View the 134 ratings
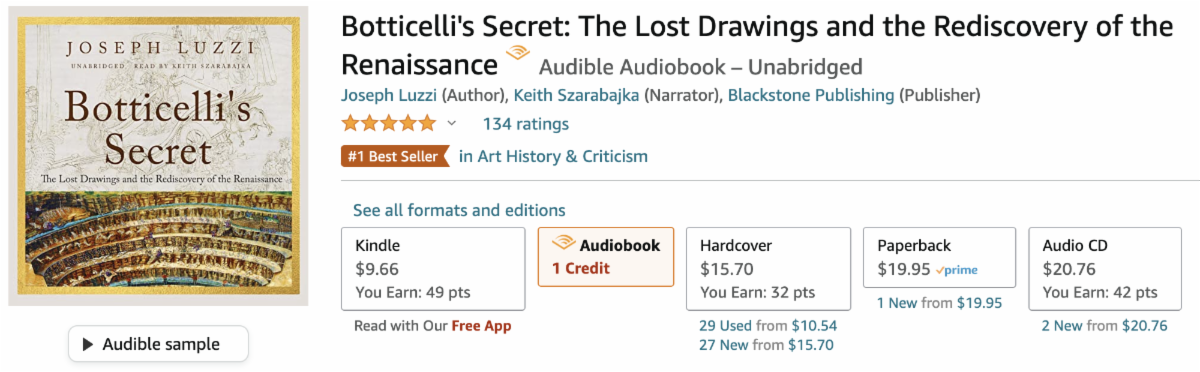Image resolution: width=1200 pixels, height=372 pixels. pos(526,124)
